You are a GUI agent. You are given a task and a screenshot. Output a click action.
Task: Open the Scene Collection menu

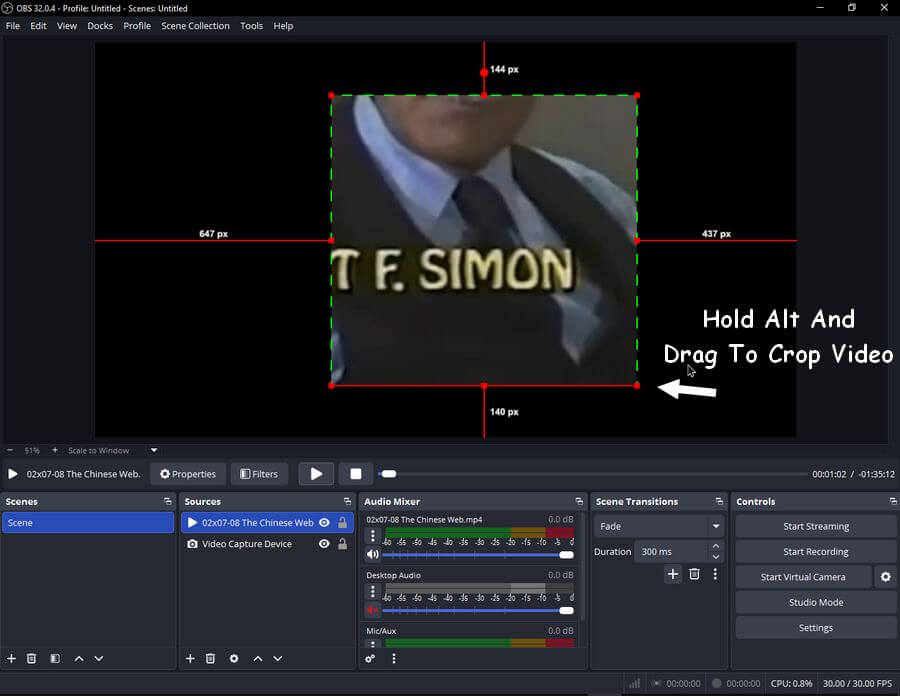click(195, 26)
